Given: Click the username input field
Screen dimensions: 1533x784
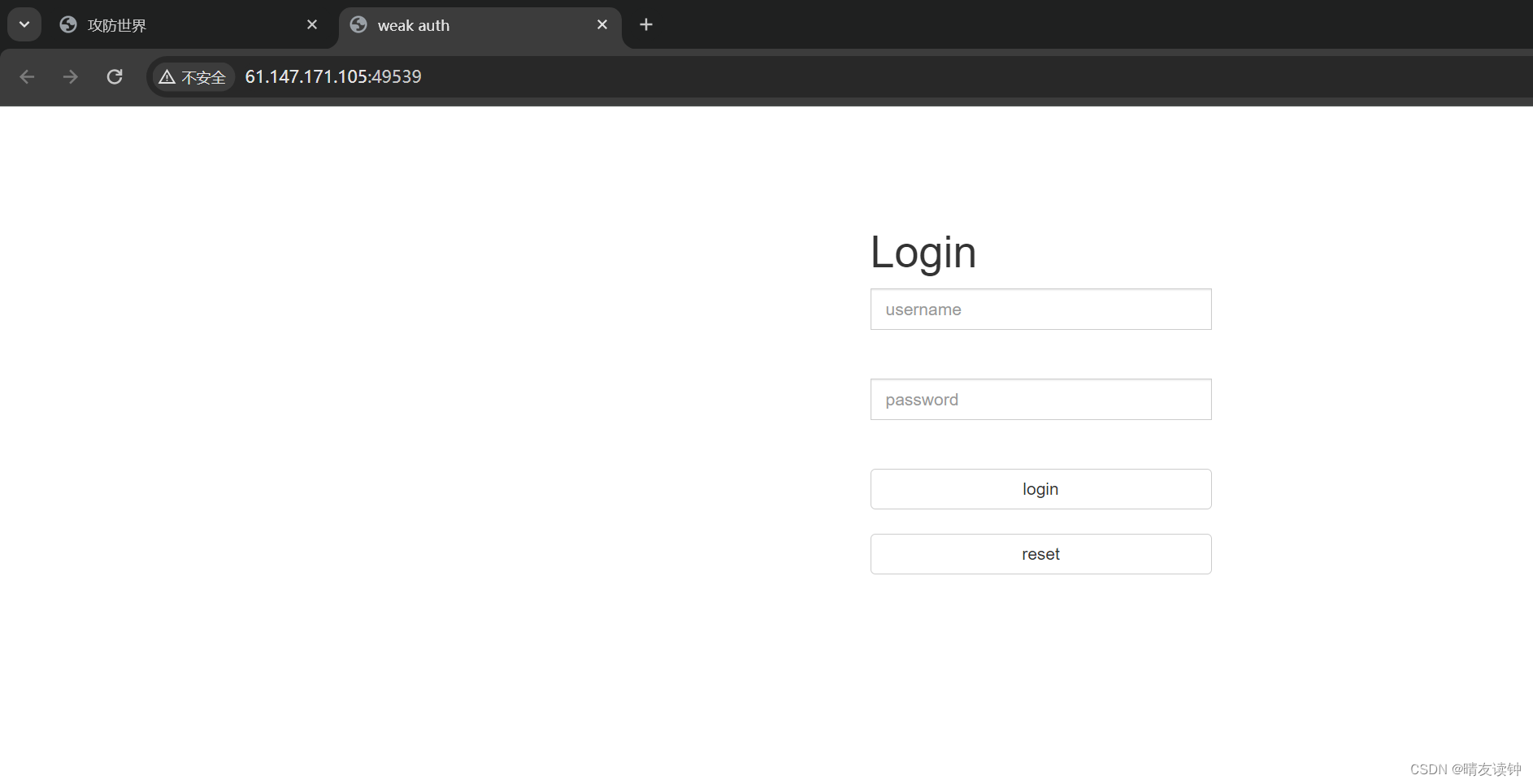Looking at the screenshot, I should coord(1041,310).
